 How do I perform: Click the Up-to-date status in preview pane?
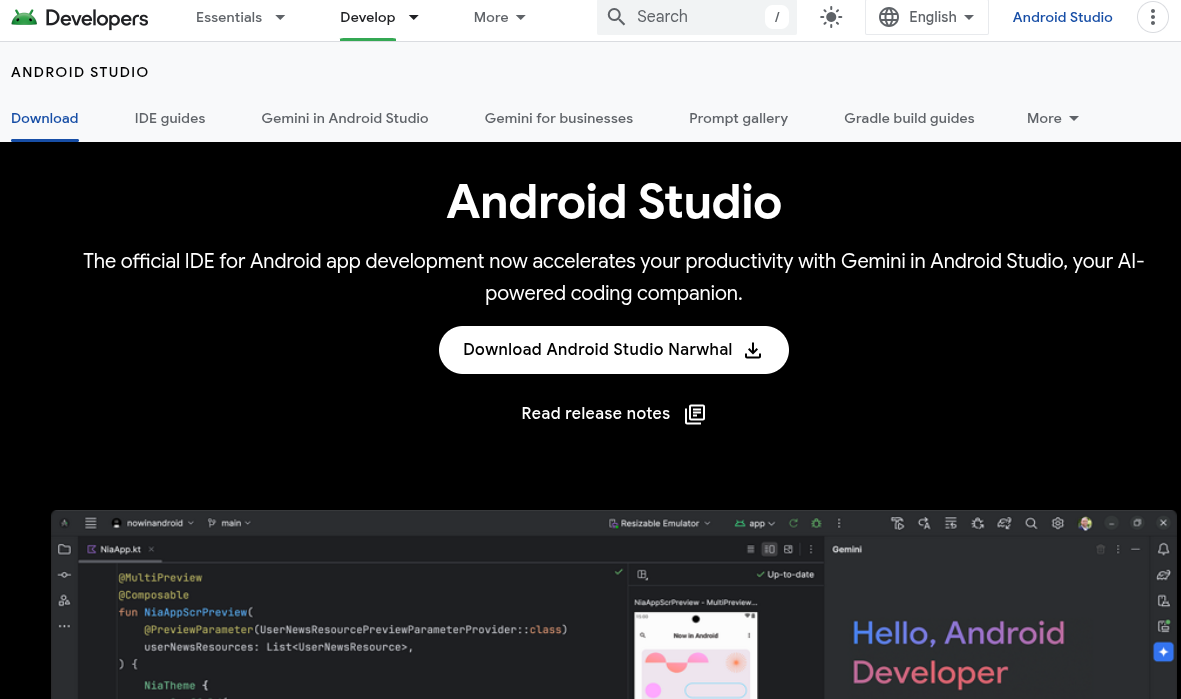coord(785,574)
